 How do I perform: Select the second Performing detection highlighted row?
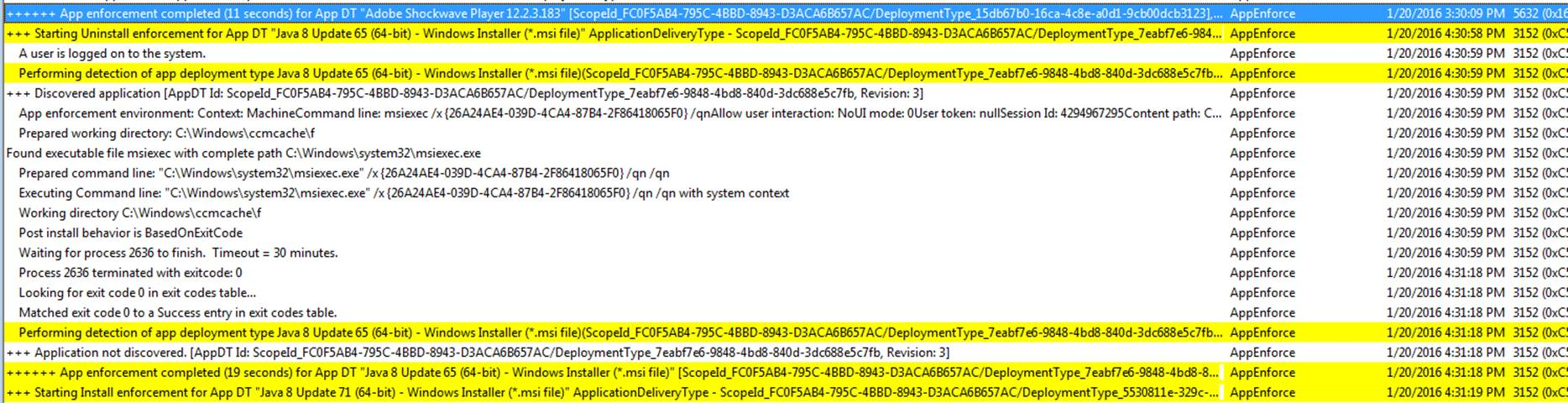(x=784, y=332)
